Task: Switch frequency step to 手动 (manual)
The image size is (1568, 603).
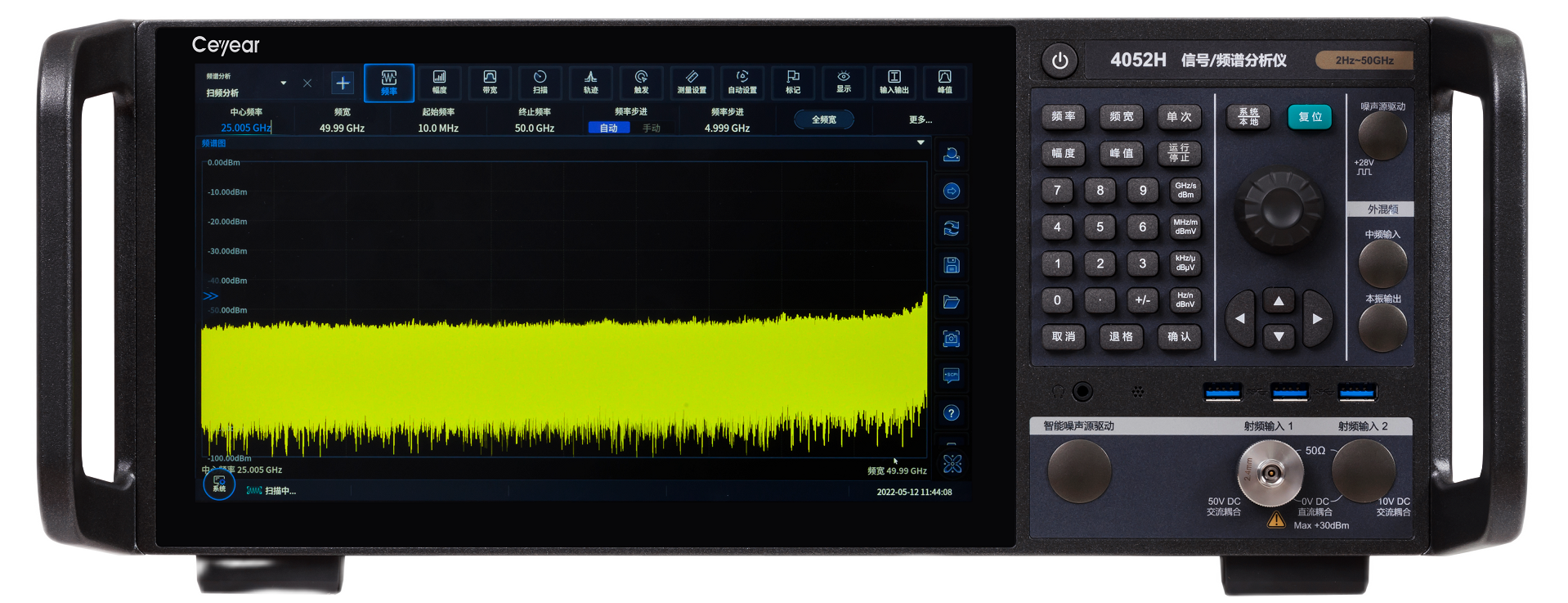Action: [651, 128]
